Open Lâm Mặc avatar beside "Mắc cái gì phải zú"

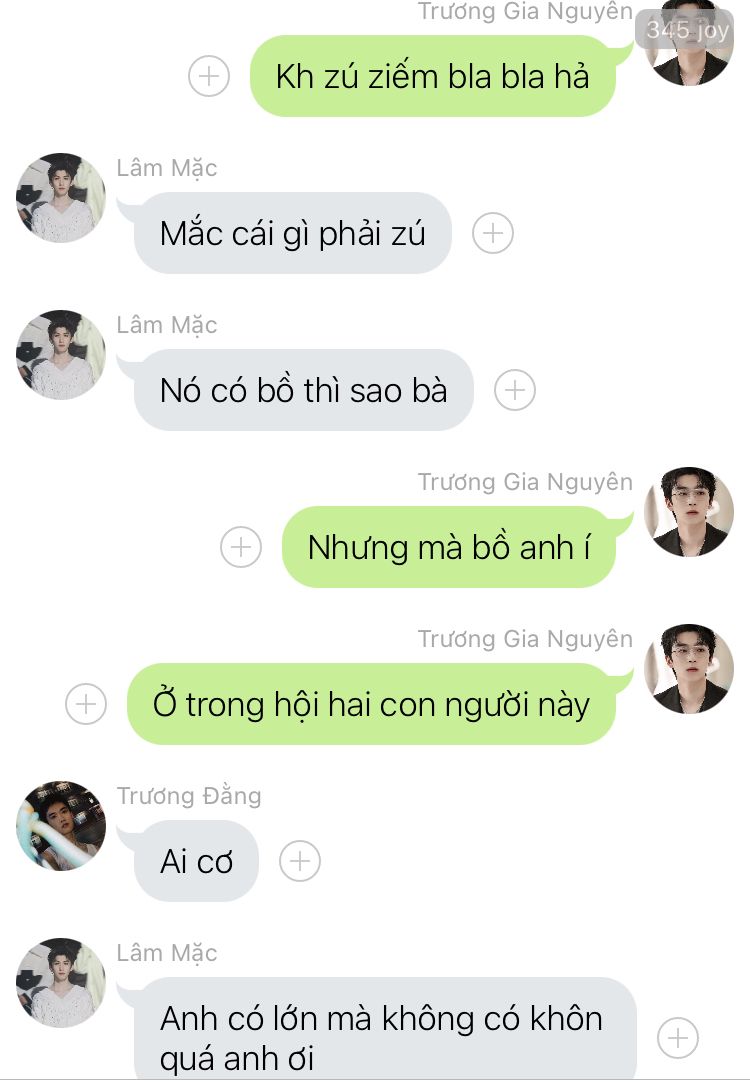[x=61, y=198]
